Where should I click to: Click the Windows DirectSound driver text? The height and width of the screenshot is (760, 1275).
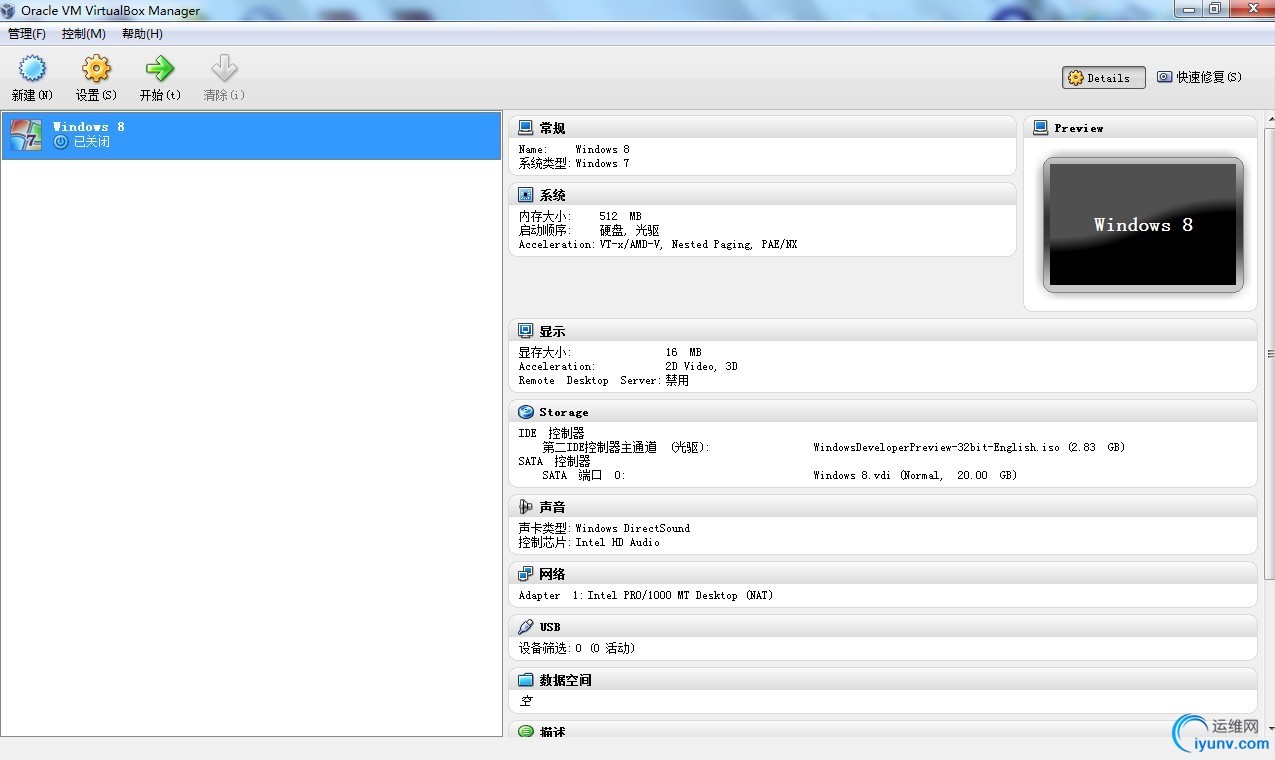tap(632, 528)
